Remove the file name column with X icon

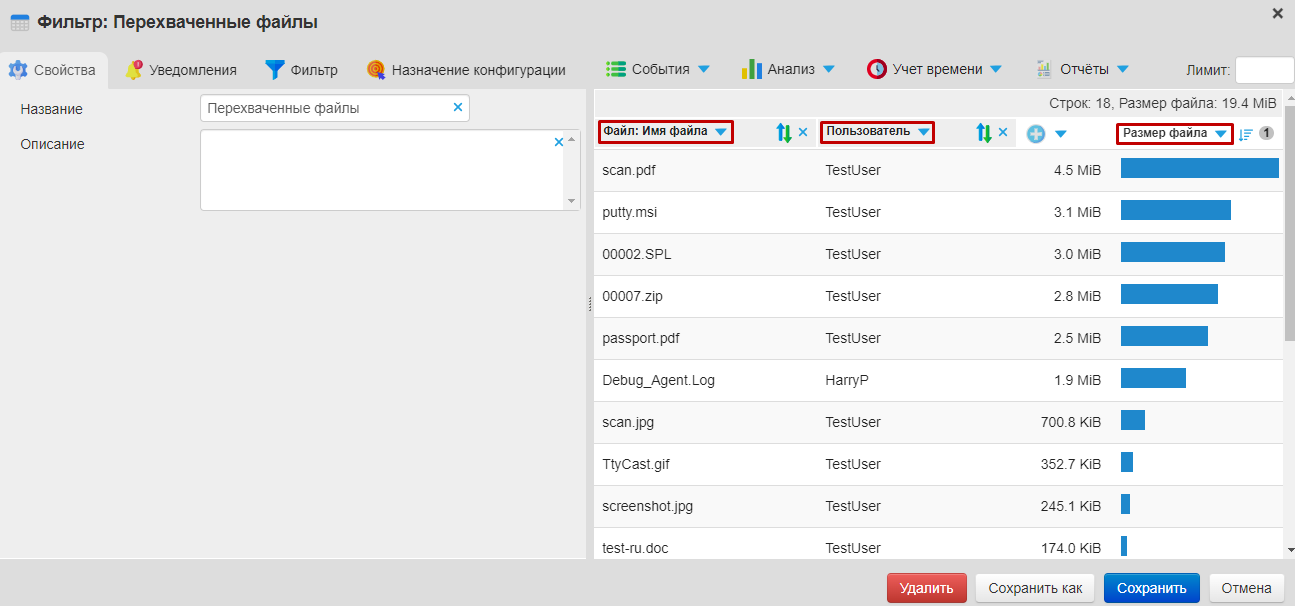coord(803,132)
